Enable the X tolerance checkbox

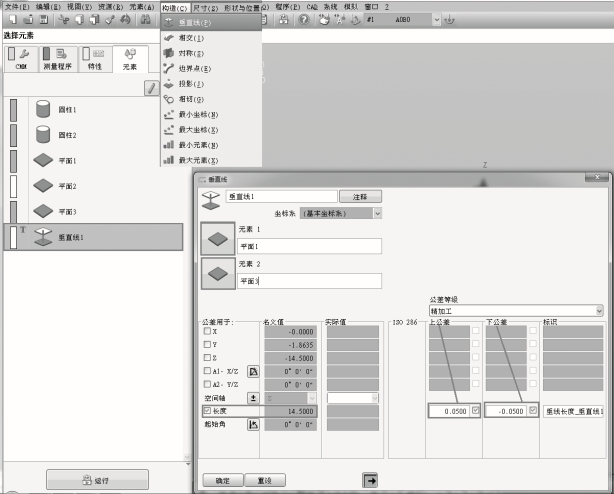[x=207, y=331]
